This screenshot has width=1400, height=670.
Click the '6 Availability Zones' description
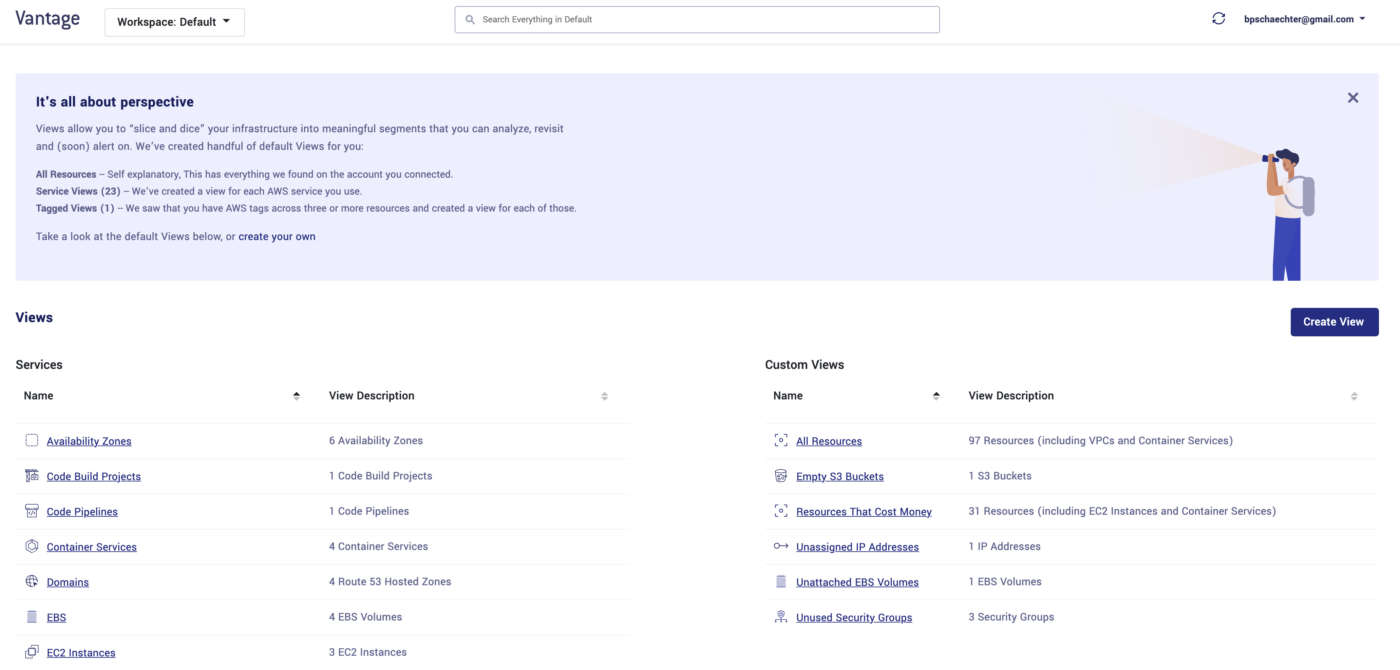pyautogui.click(x=376, y=440)
